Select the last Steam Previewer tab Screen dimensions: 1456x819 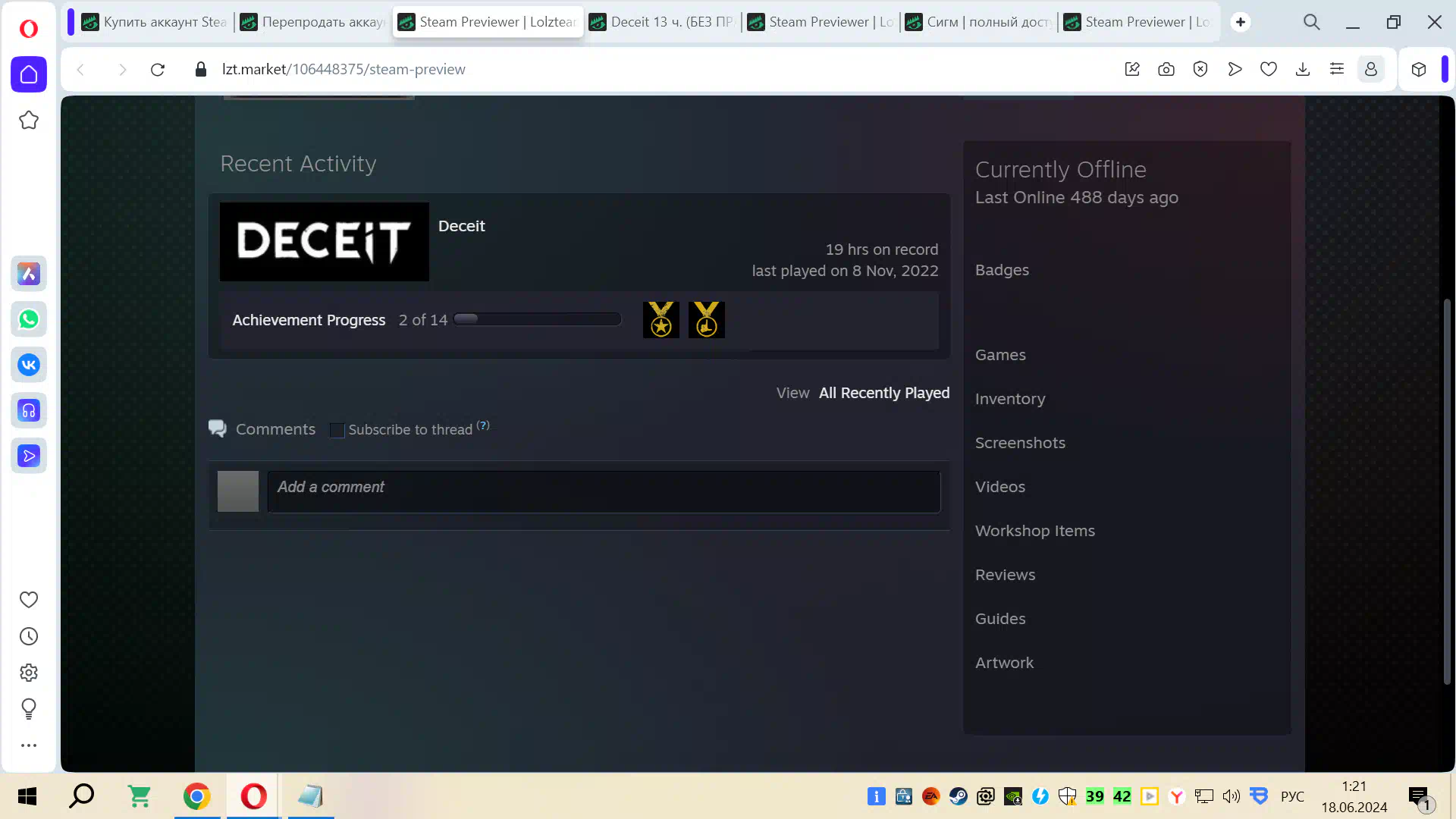tap(1137, 22)
